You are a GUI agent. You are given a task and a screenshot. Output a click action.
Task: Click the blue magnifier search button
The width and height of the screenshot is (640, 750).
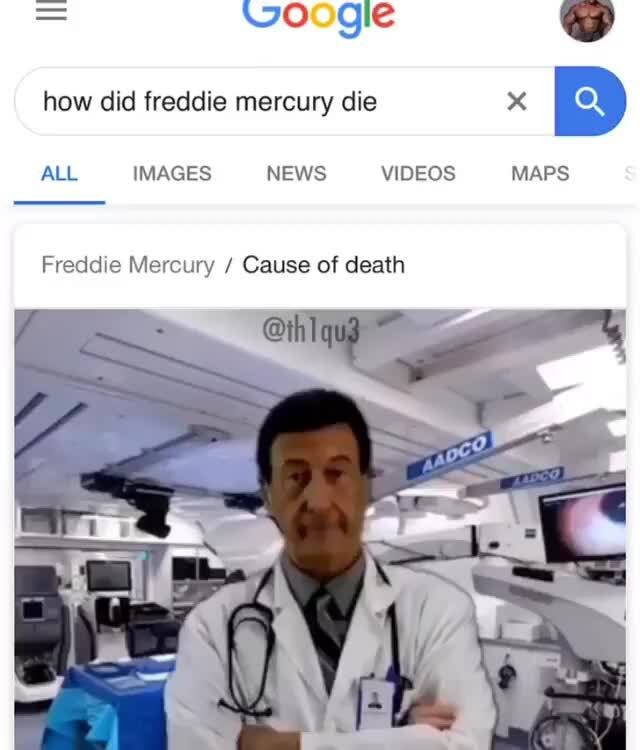(x=590, y=101)
